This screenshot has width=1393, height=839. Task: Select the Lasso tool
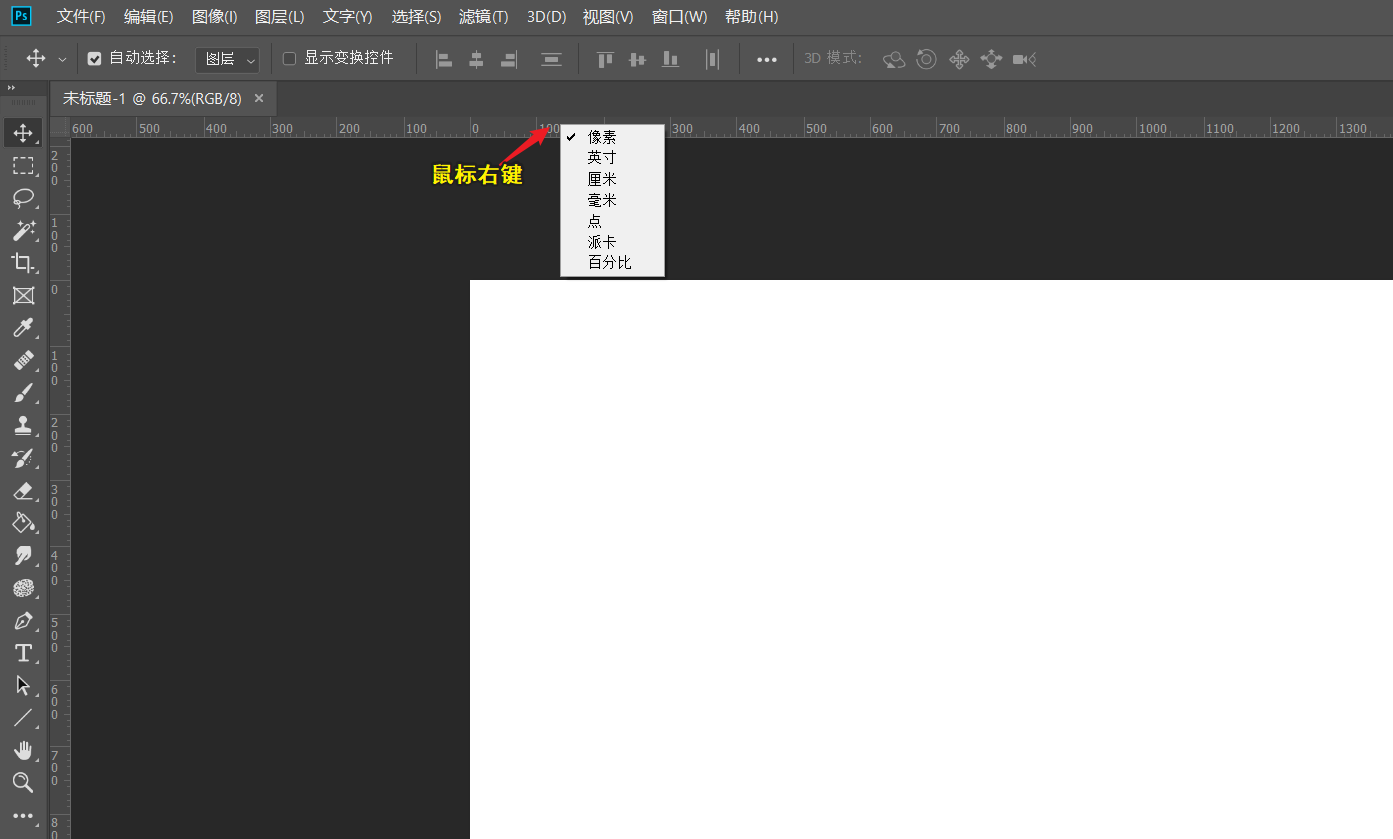click(x=23, y=198)
